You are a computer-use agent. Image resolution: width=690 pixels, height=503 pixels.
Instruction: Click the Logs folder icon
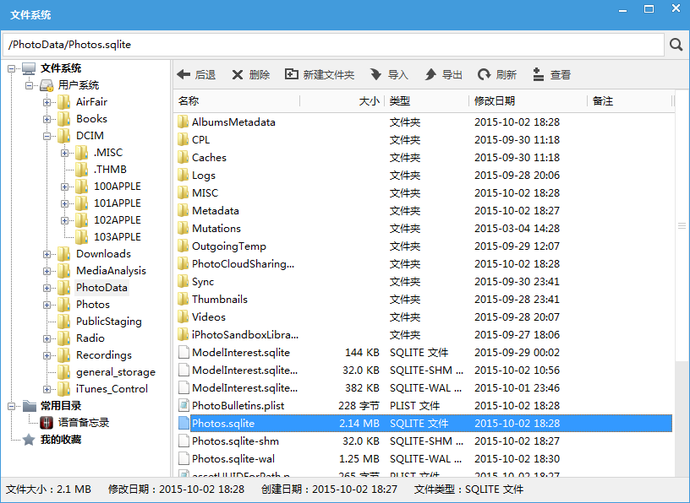point(183,175)
